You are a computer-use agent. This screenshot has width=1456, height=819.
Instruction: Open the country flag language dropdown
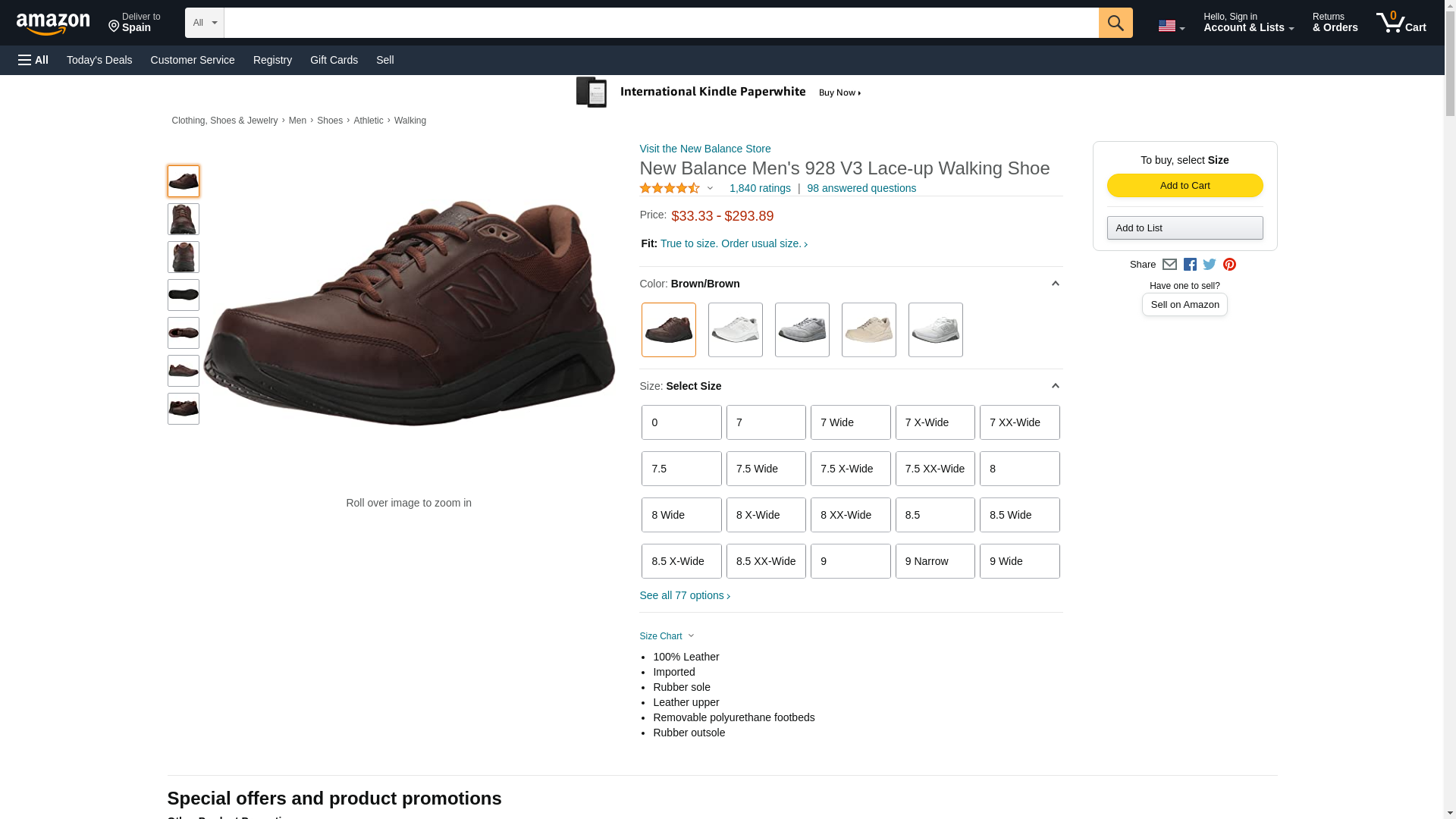pos(1171,26)
